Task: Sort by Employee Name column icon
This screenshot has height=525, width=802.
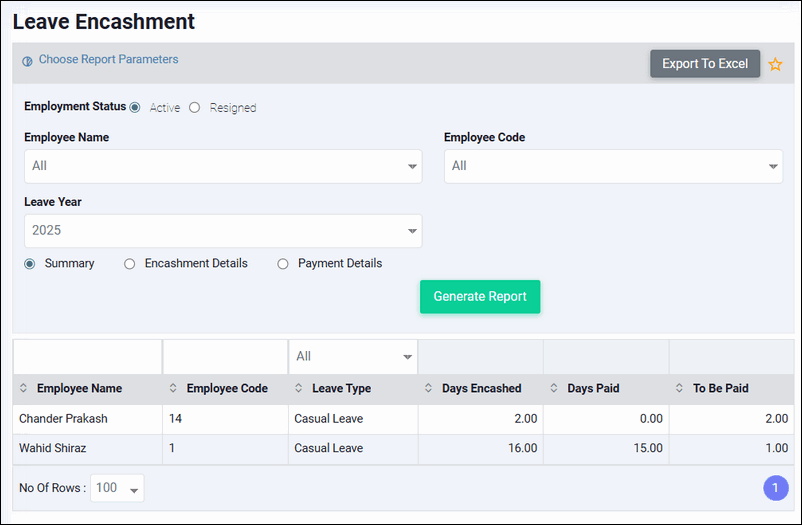Action: pos(24,389)
